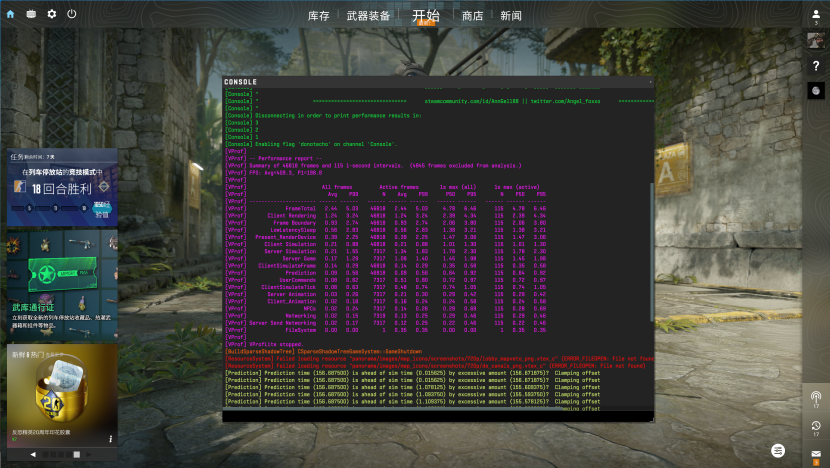Click the Home icon in the top-left

(11, 14)
